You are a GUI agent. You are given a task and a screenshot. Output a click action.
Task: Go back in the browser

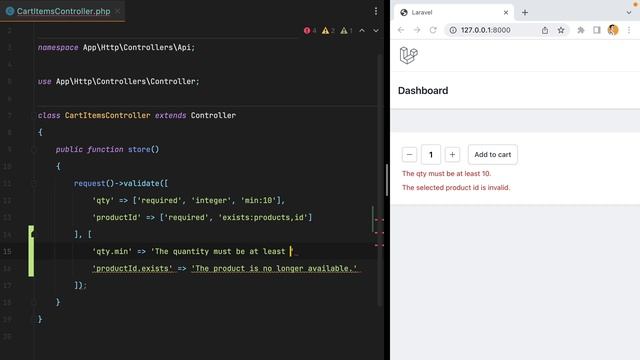click(x=401, y=30)
